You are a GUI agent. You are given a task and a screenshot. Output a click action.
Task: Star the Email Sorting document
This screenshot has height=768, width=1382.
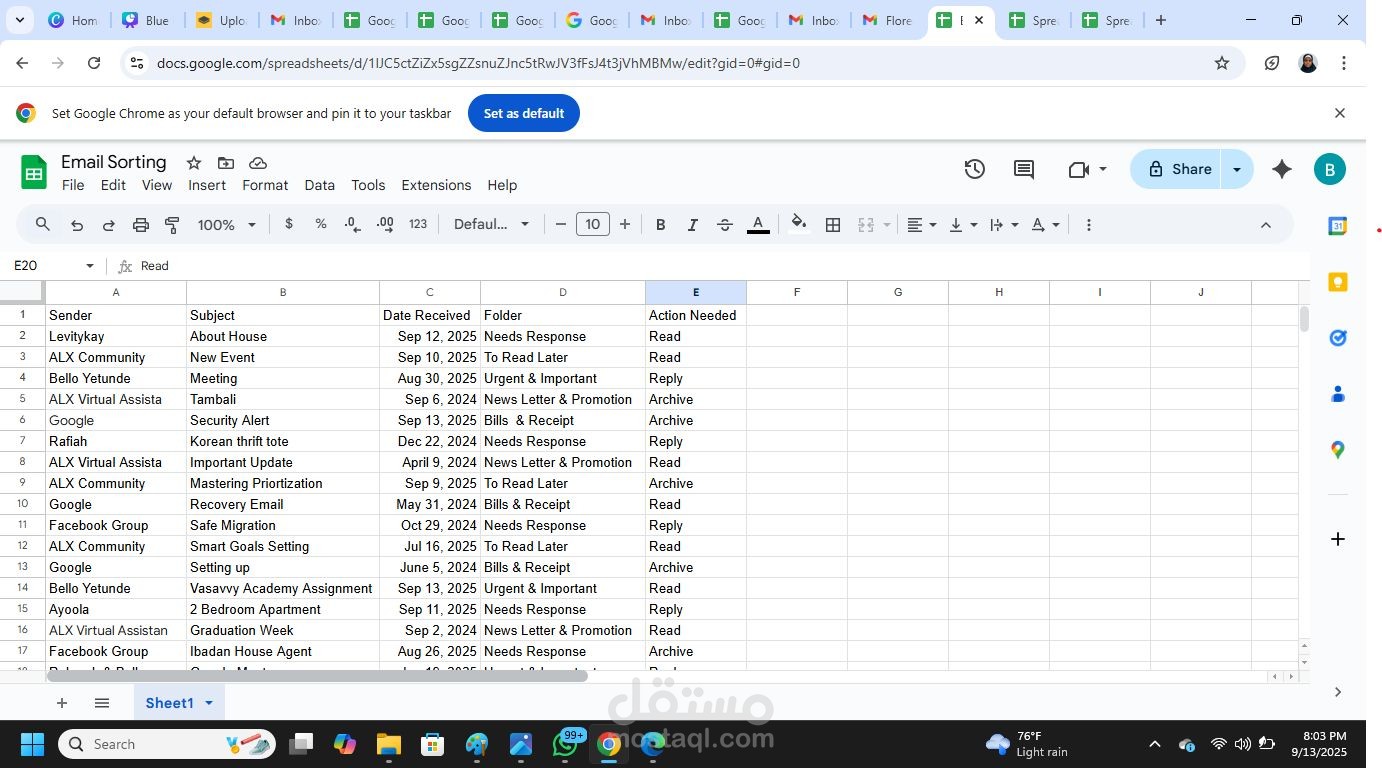[x=194, y=163]
